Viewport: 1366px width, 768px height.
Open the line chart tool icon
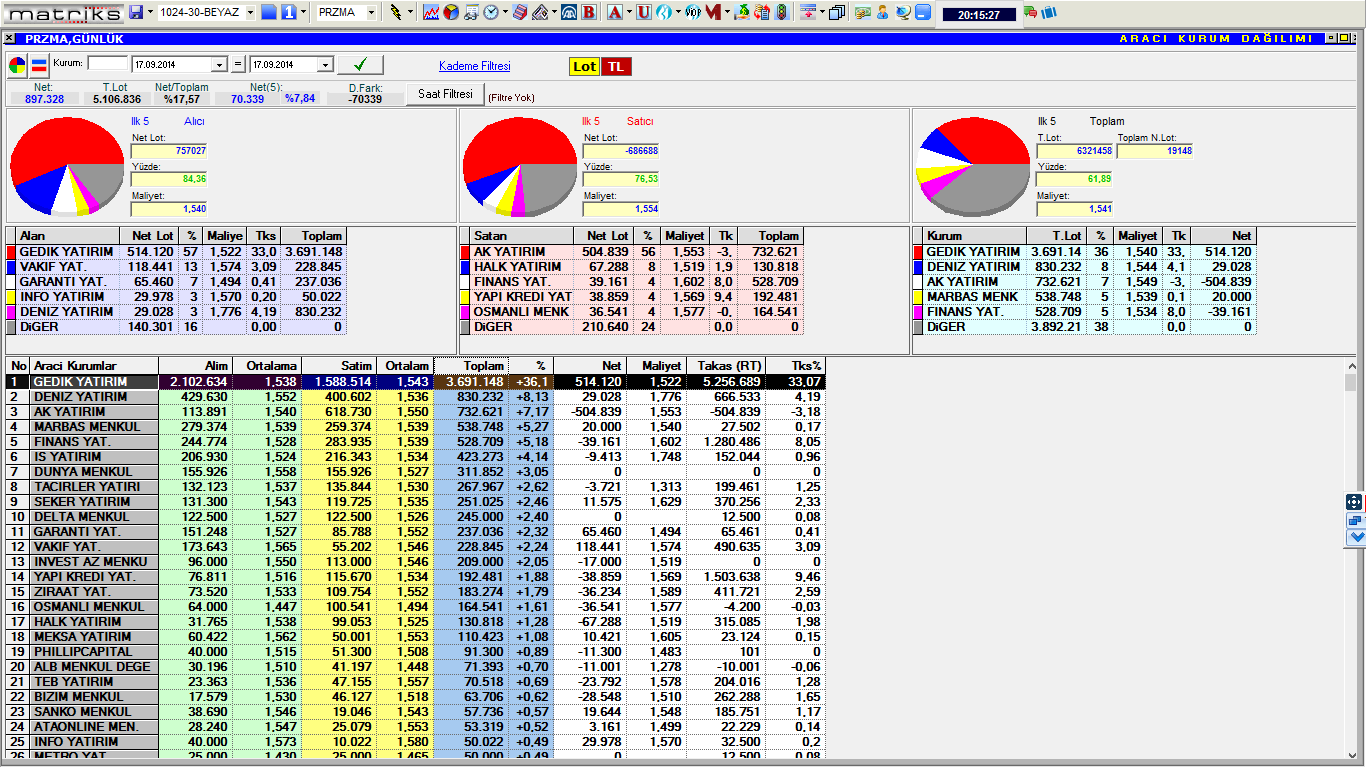431,12
